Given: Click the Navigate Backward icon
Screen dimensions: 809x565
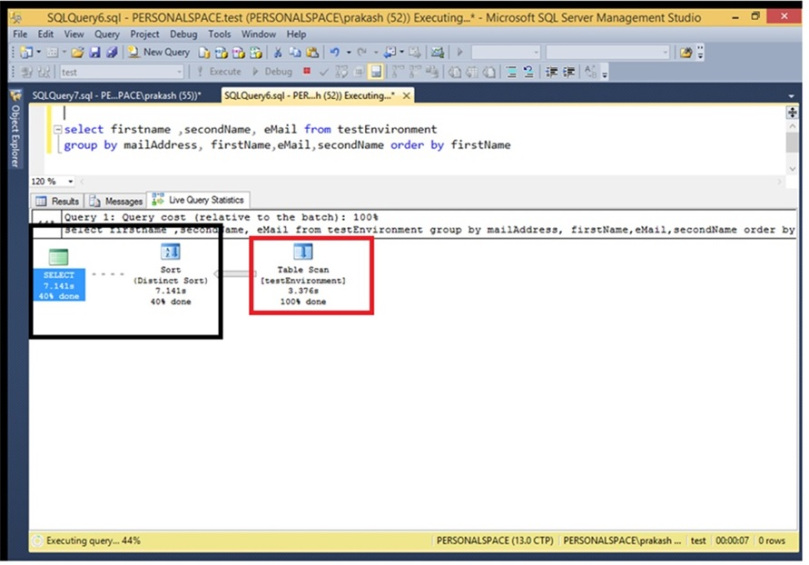Looking at the screenshot, I should point(391,52).
